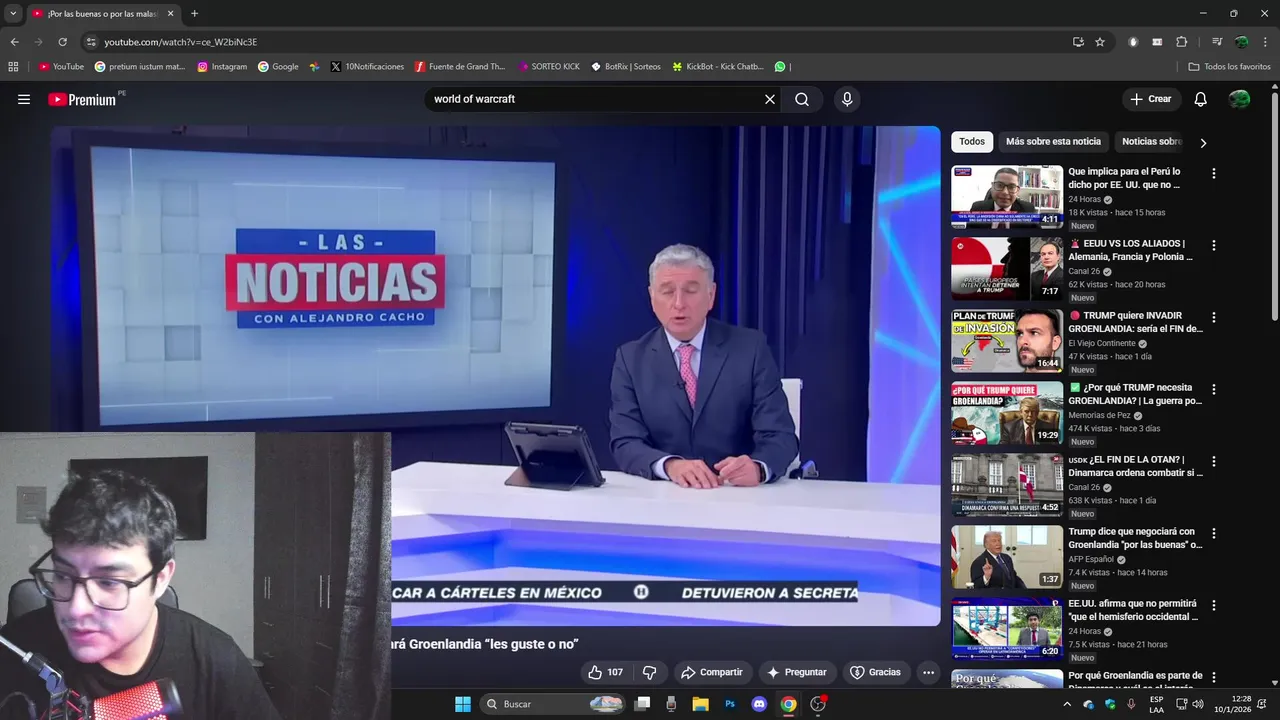
Task: Dislike the video with thumbs down
Action: pyautogui.click(x=649, y=672)
